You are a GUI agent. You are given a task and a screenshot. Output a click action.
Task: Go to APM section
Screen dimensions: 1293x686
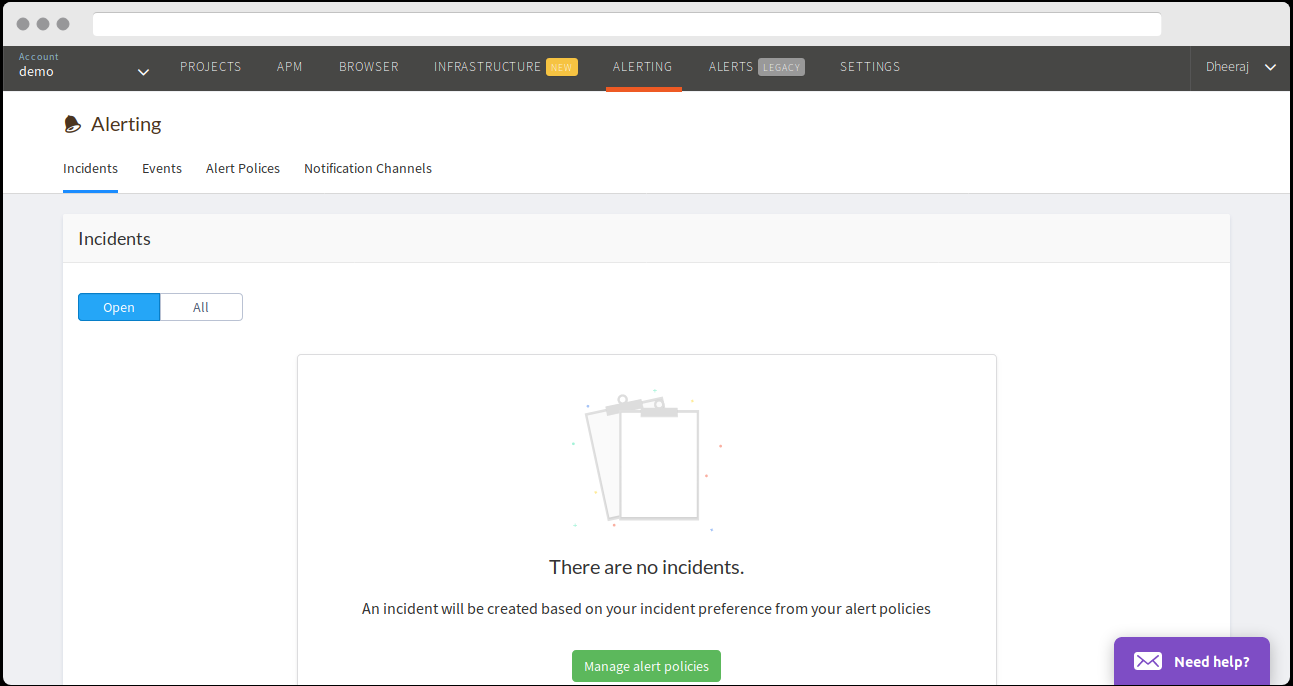coord(290,67)
